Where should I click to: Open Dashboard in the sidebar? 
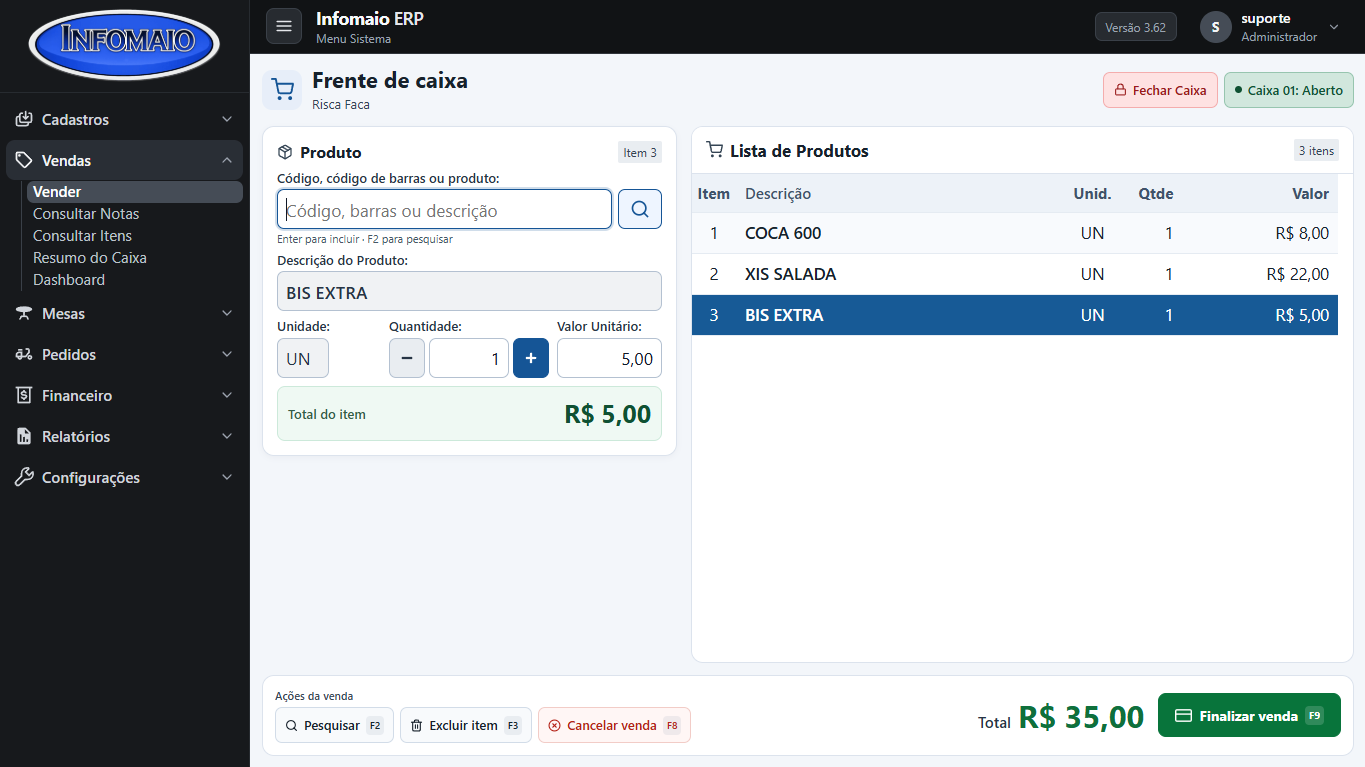[69, 280]
